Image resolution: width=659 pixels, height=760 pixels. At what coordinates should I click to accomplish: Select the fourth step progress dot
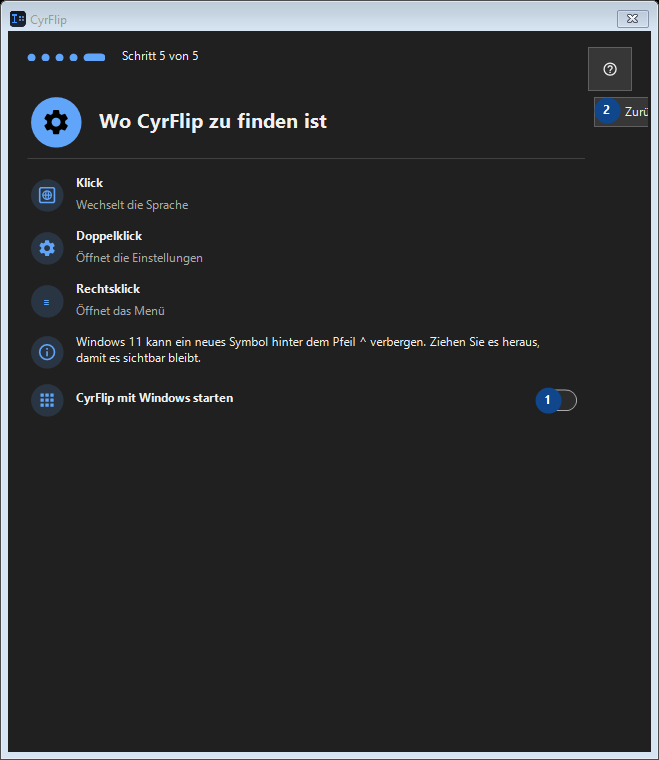(74, 57)
